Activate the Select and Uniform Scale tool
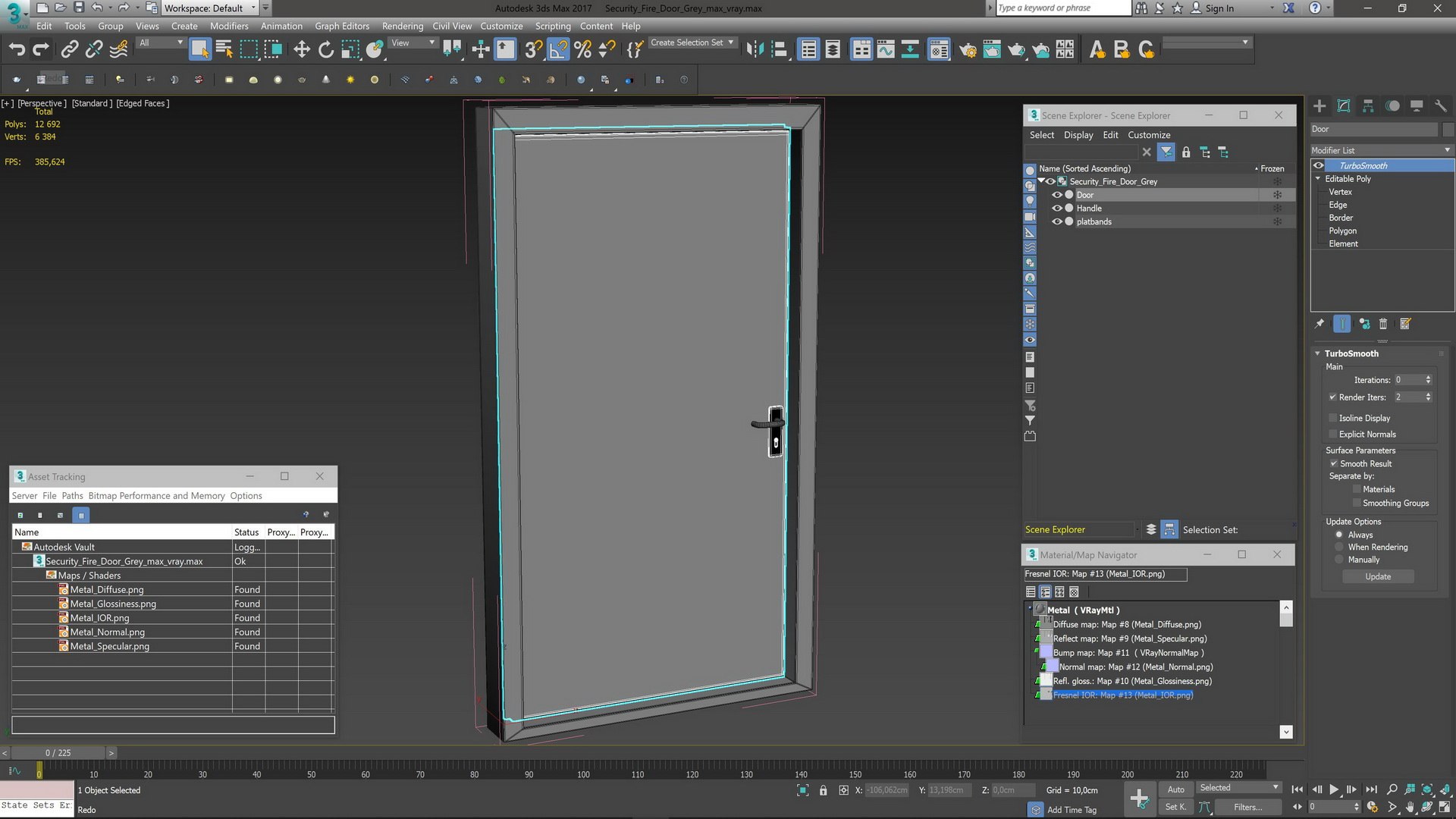 [x=350, y=50]
